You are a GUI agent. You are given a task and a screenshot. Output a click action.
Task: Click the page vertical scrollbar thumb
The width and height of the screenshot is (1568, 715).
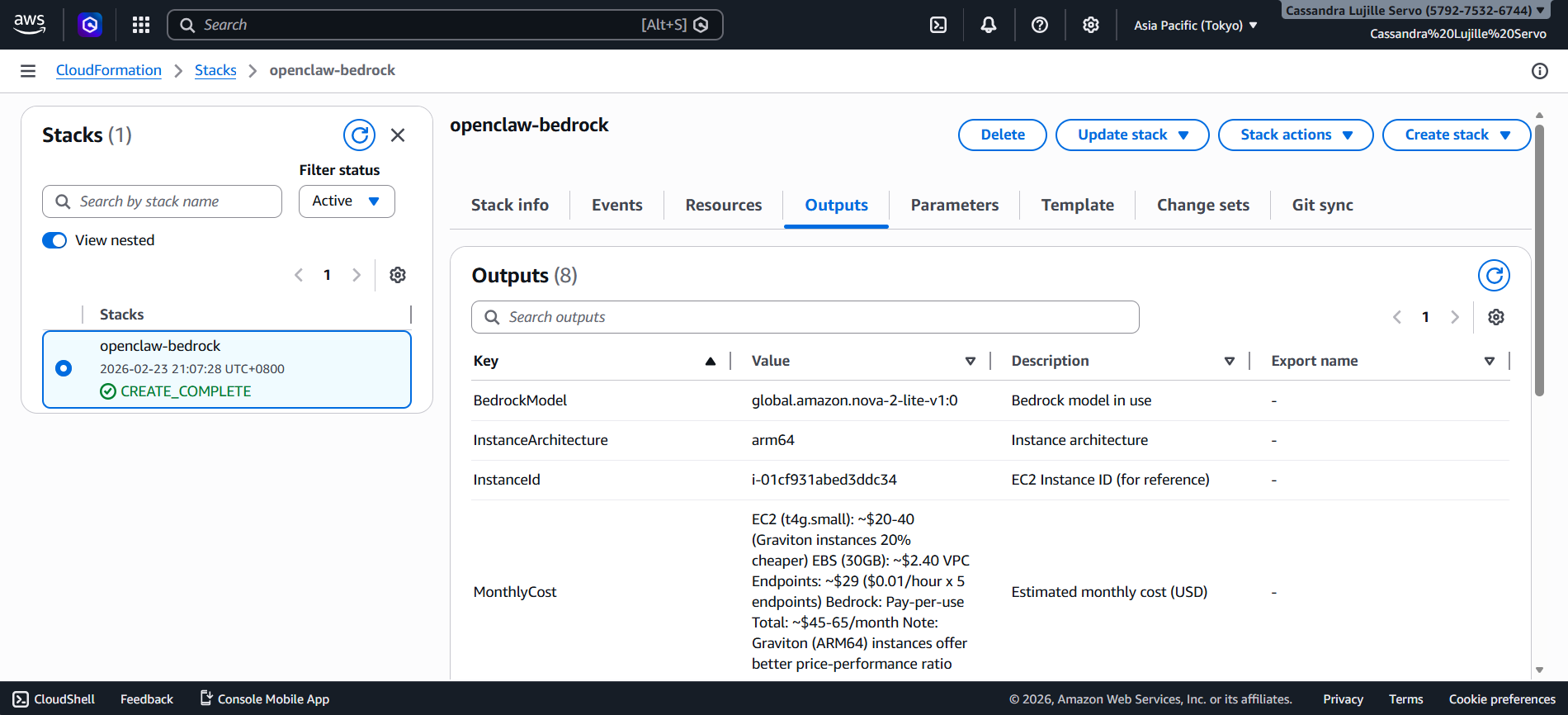[x=1539, y=260]
